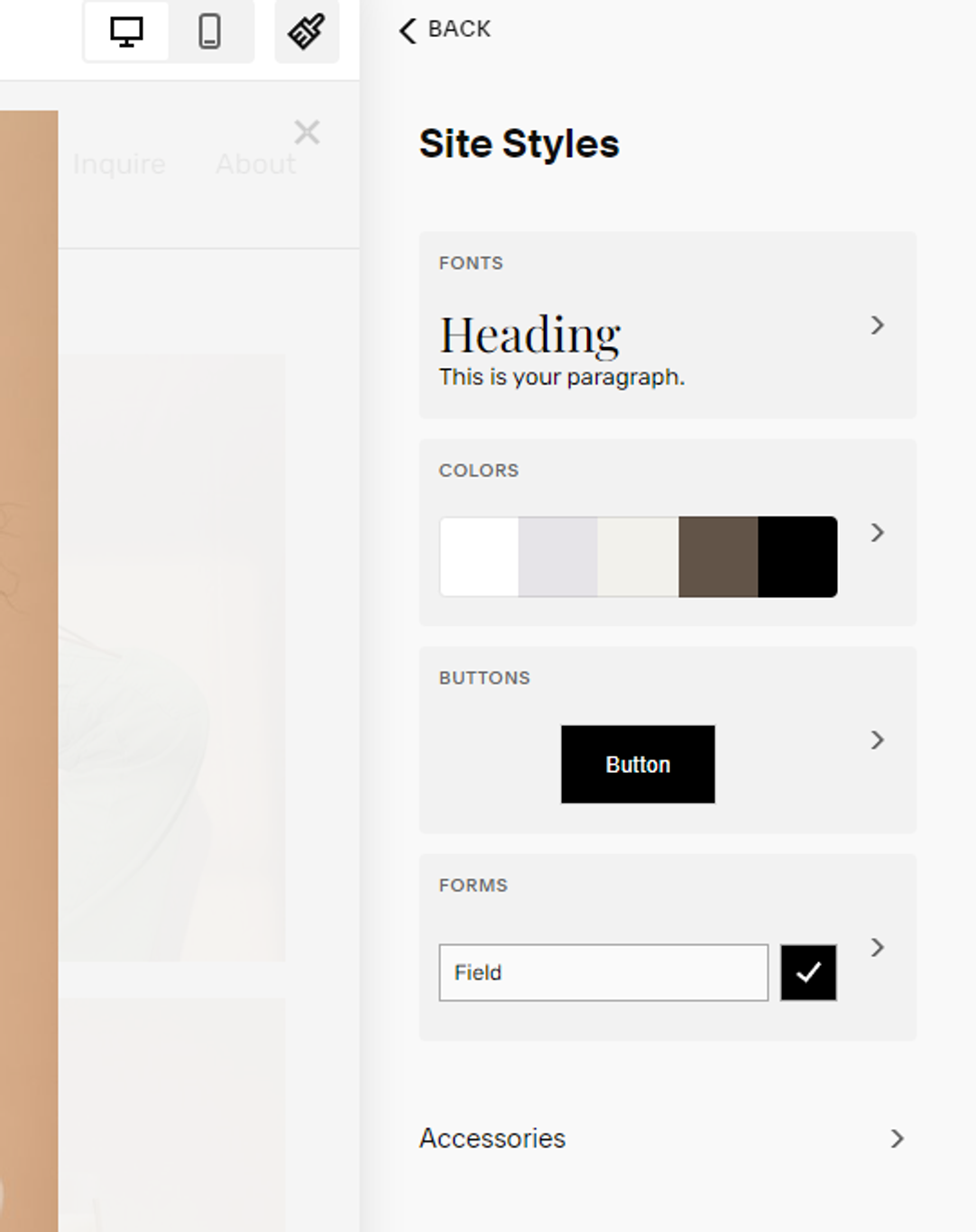Select the white color swatch
The height and width of the screenshot is (1232, 976).
click(x=479, y=556)
